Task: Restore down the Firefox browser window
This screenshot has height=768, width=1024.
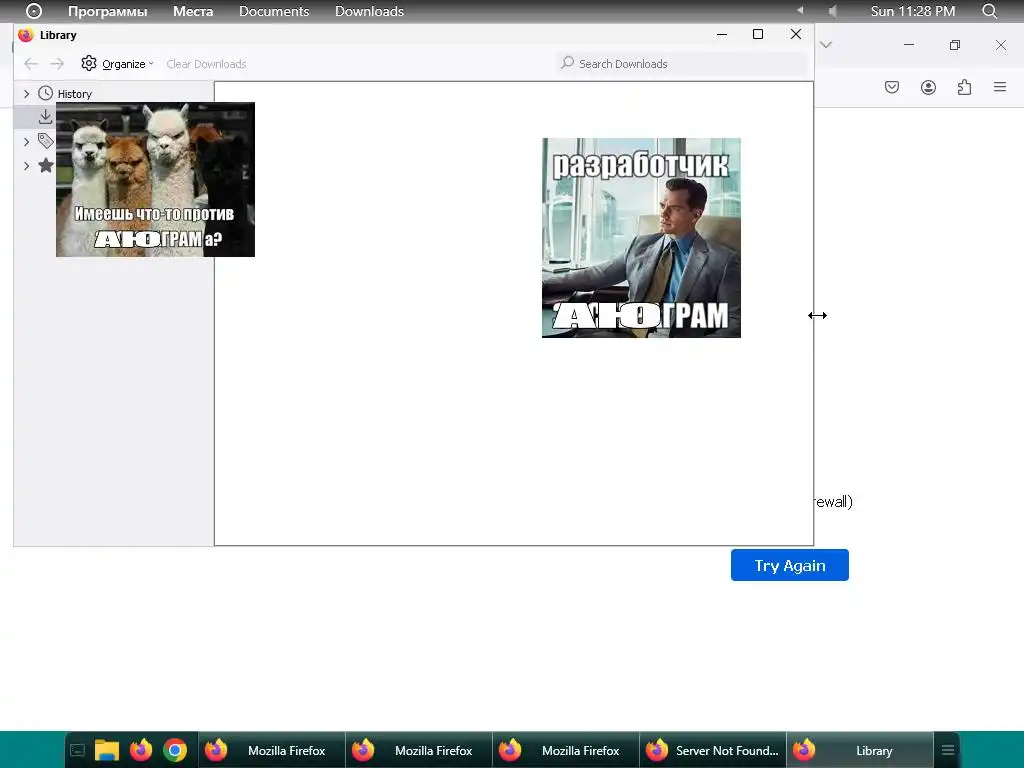Action: pos(955,45)
